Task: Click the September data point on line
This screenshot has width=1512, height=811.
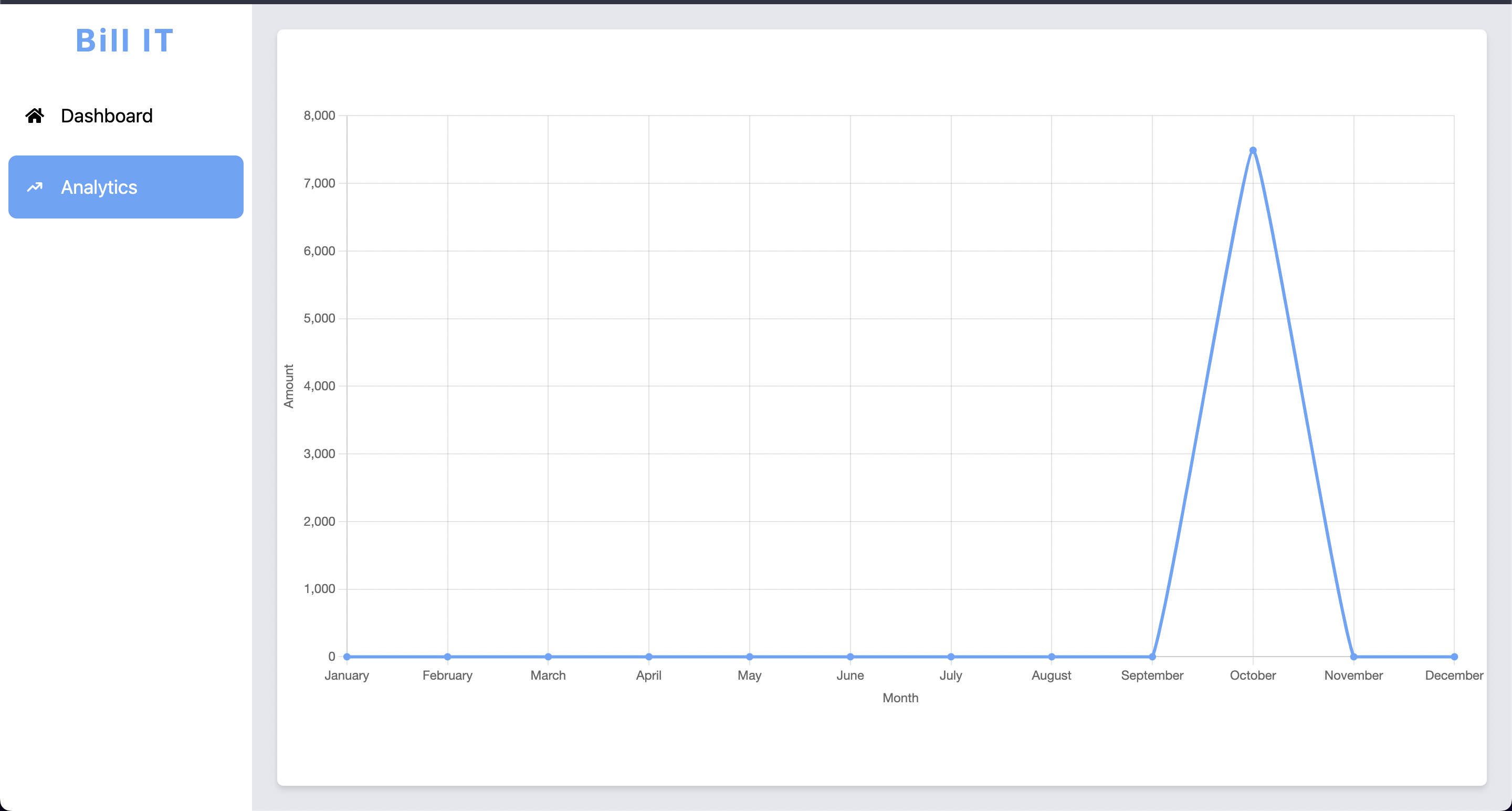Action: point(1152,657)
